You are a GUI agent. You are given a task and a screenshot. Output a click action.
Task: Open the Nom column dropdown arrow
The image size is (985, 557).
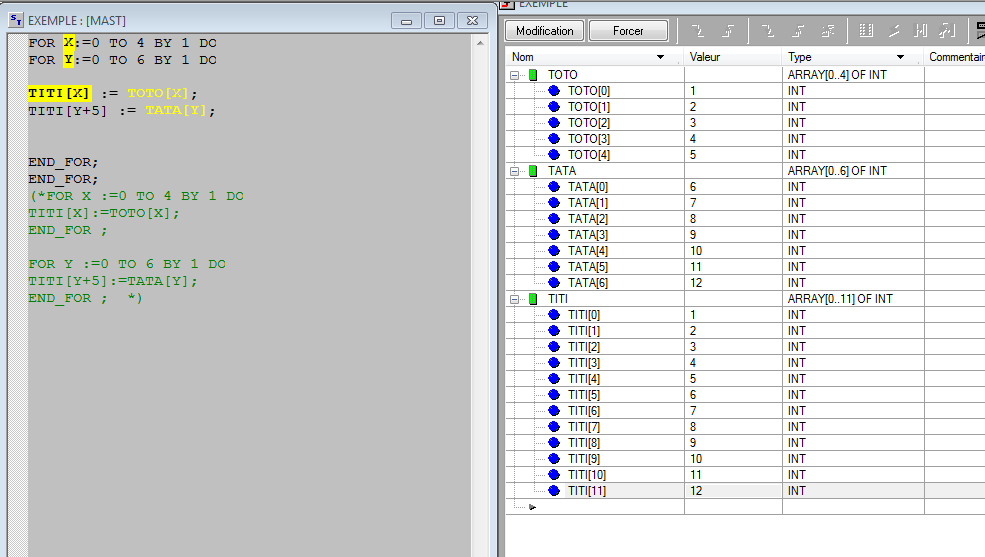[x=660, y=58]
